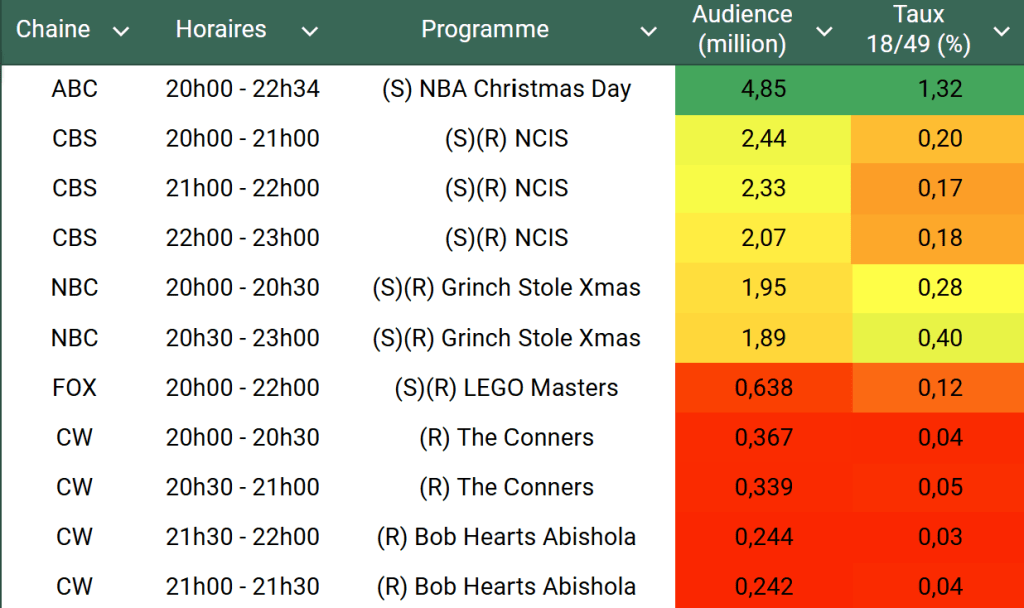Click the yellow 0,40 rate cell
The image size is (1024, 608).
click(x=940, y=338)
